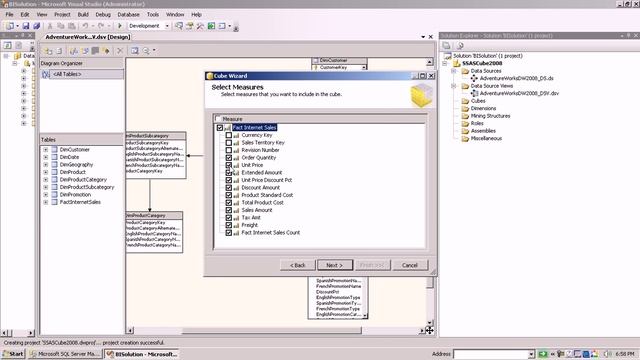Expand the DimGeography table node
The height and width of the screenshot is (360, 640).
[46, 165]
